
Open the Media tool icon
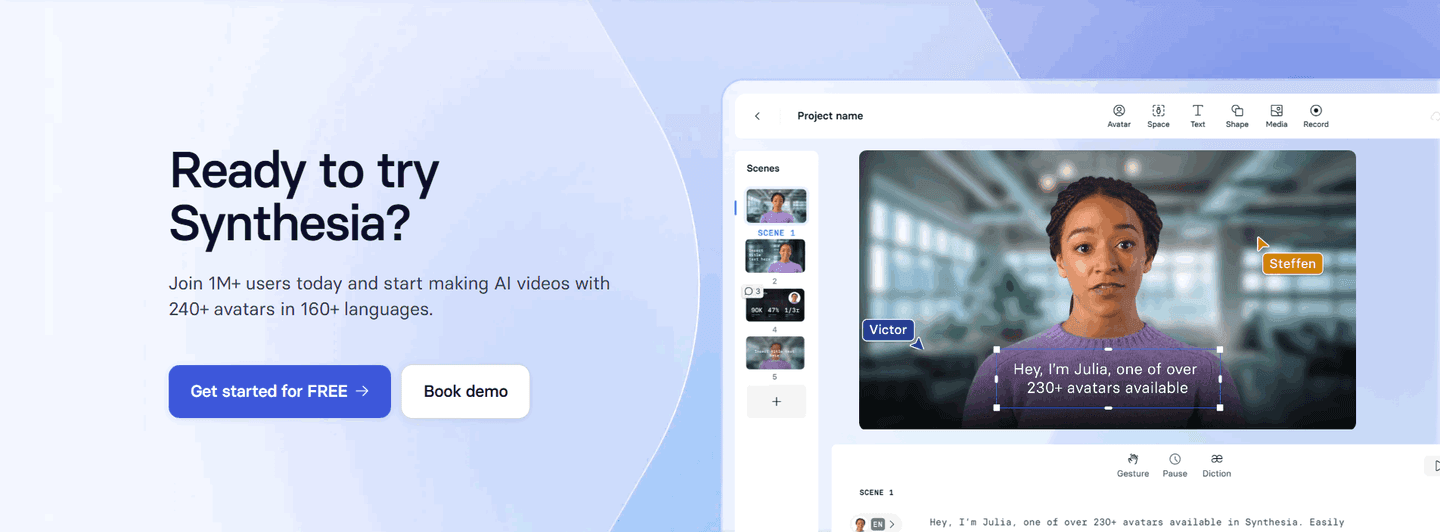click(x=1276, y=116)
